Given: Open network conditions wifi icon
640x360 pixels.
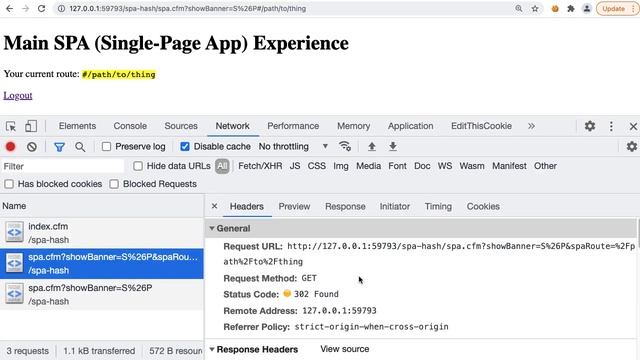Looking at the screenshot, I should pos(345,146).
